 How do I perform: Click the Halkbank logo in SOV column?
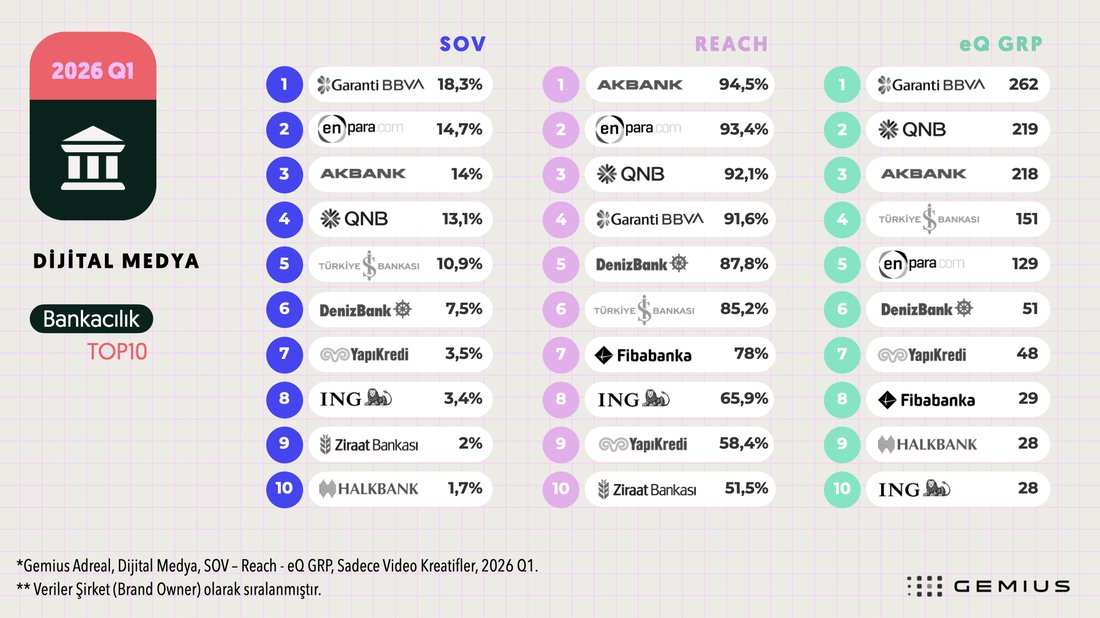coord(368,488)
